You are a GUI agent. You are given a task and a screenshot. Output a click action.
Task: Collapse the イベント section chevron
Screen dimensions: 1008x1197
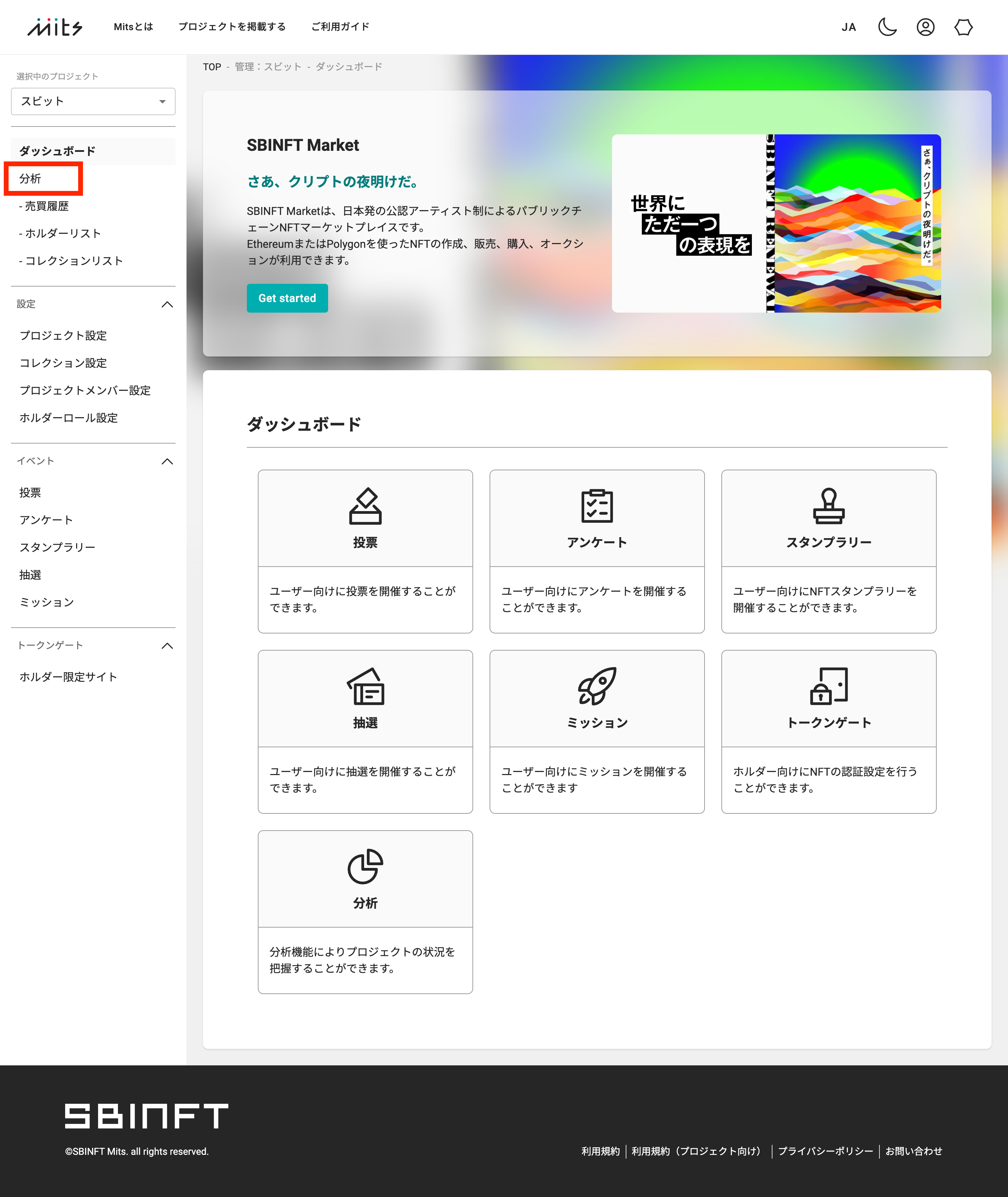click(167, 461)
